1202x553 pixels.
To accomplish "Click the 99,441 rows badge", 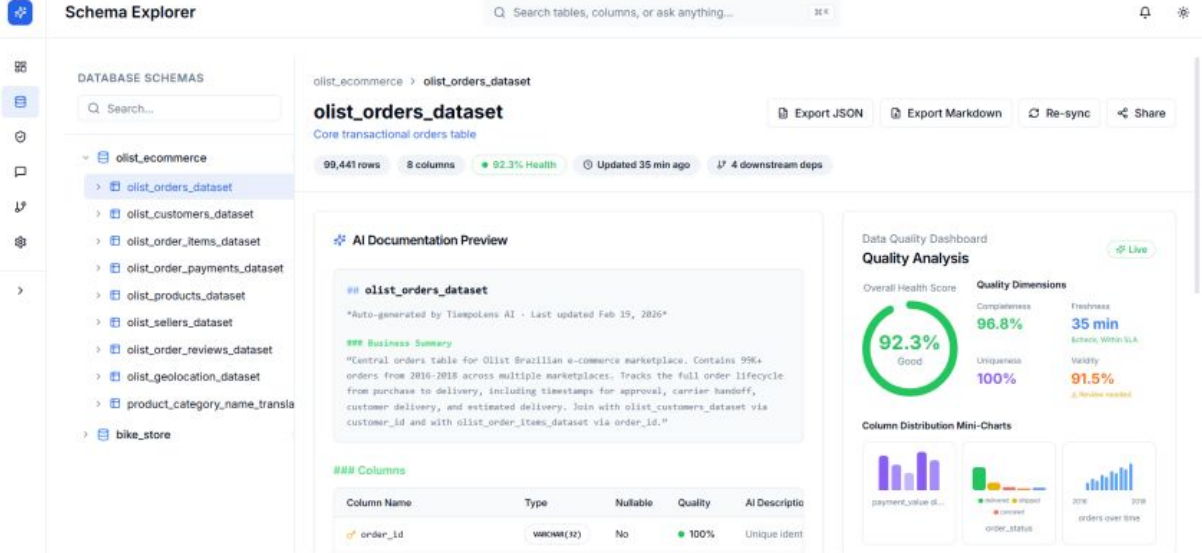I will tap(352, 165).
